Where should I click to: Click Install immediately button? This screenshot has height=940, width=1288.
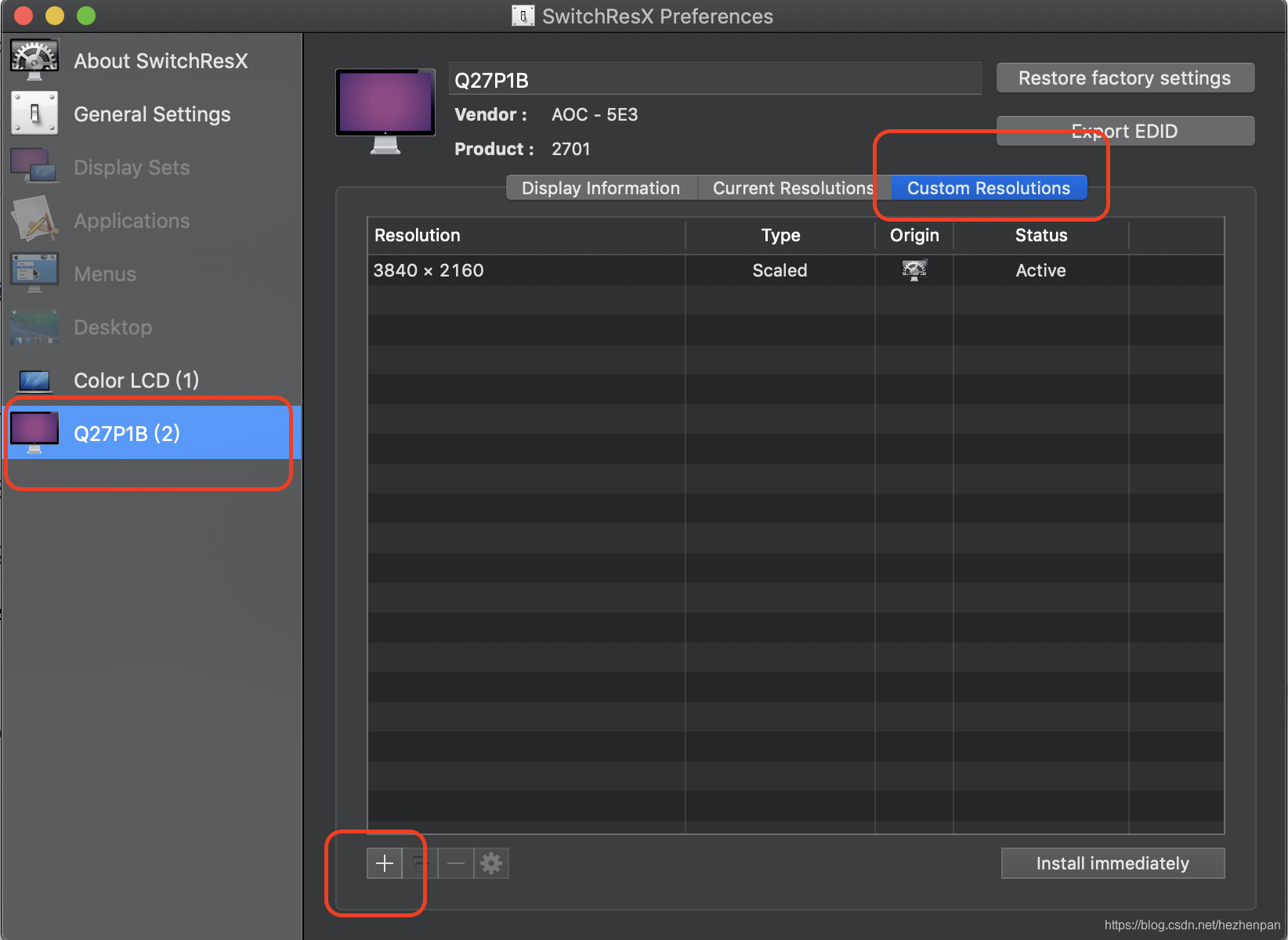pos(1113,863)
